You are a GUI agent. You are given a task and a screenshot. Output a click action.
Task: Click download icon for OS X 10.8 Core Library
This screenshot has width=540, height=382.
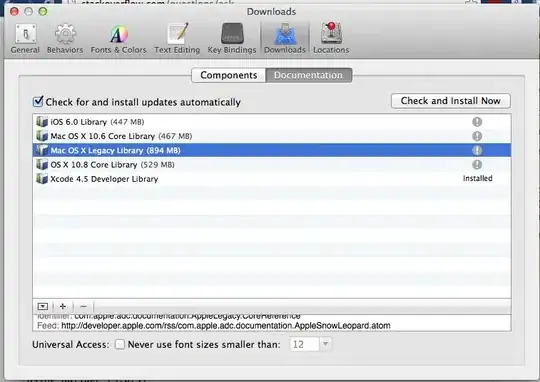(x=477, y=165)
